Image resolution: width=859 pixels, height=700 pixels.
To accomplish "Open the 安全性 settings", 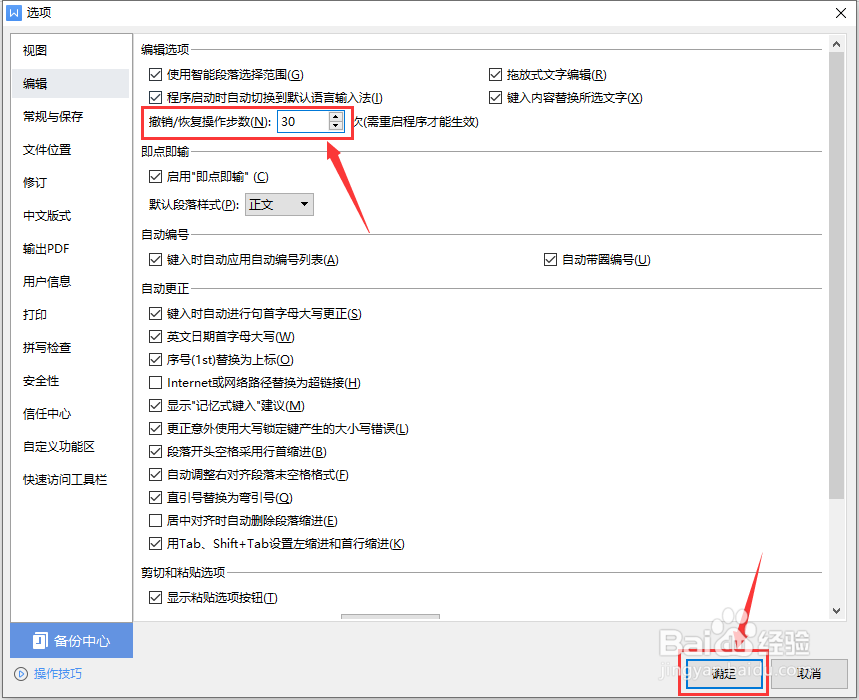I will point(70,381).
